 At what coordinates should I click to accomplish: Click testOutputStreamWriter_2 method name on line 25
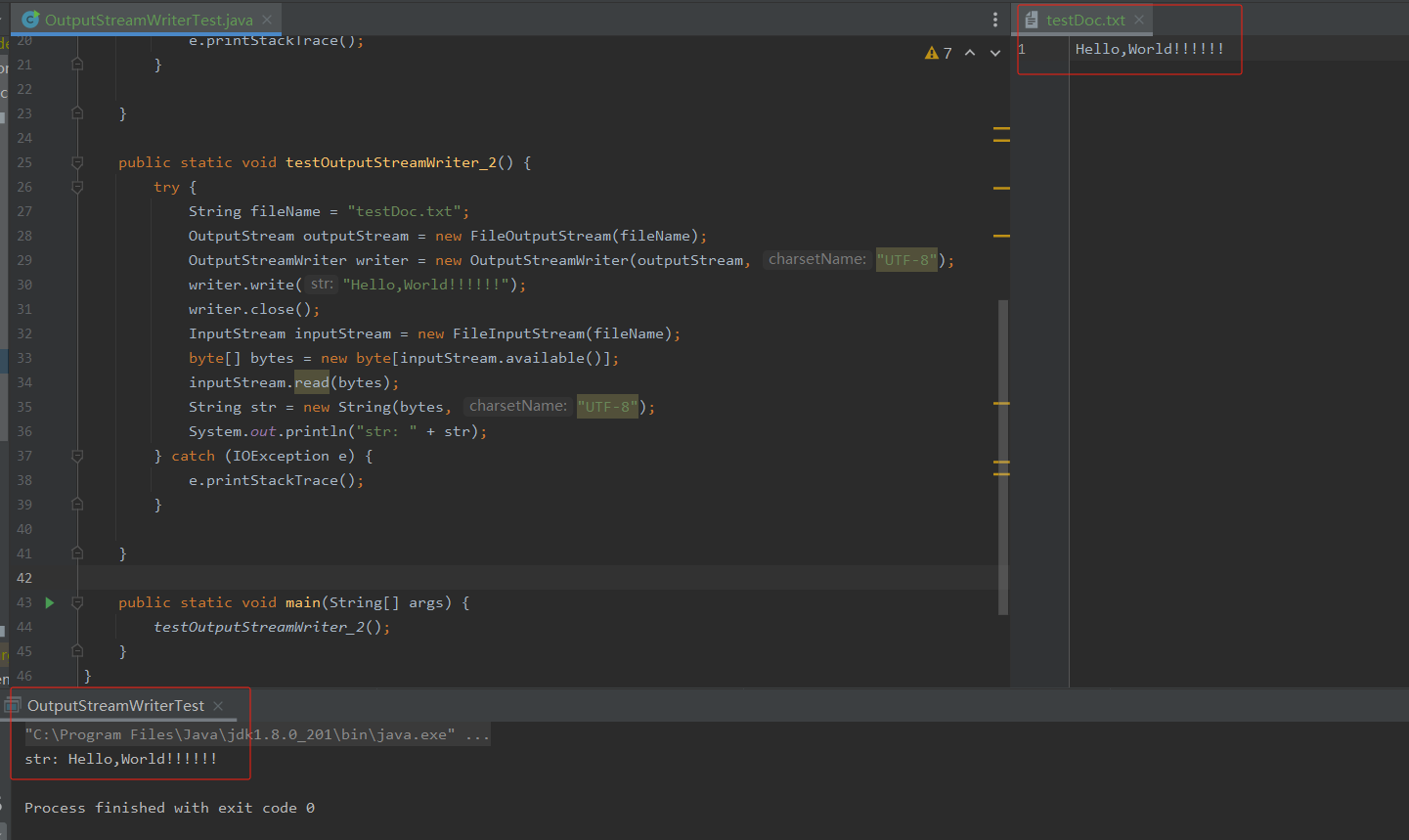tap(391, 162)
